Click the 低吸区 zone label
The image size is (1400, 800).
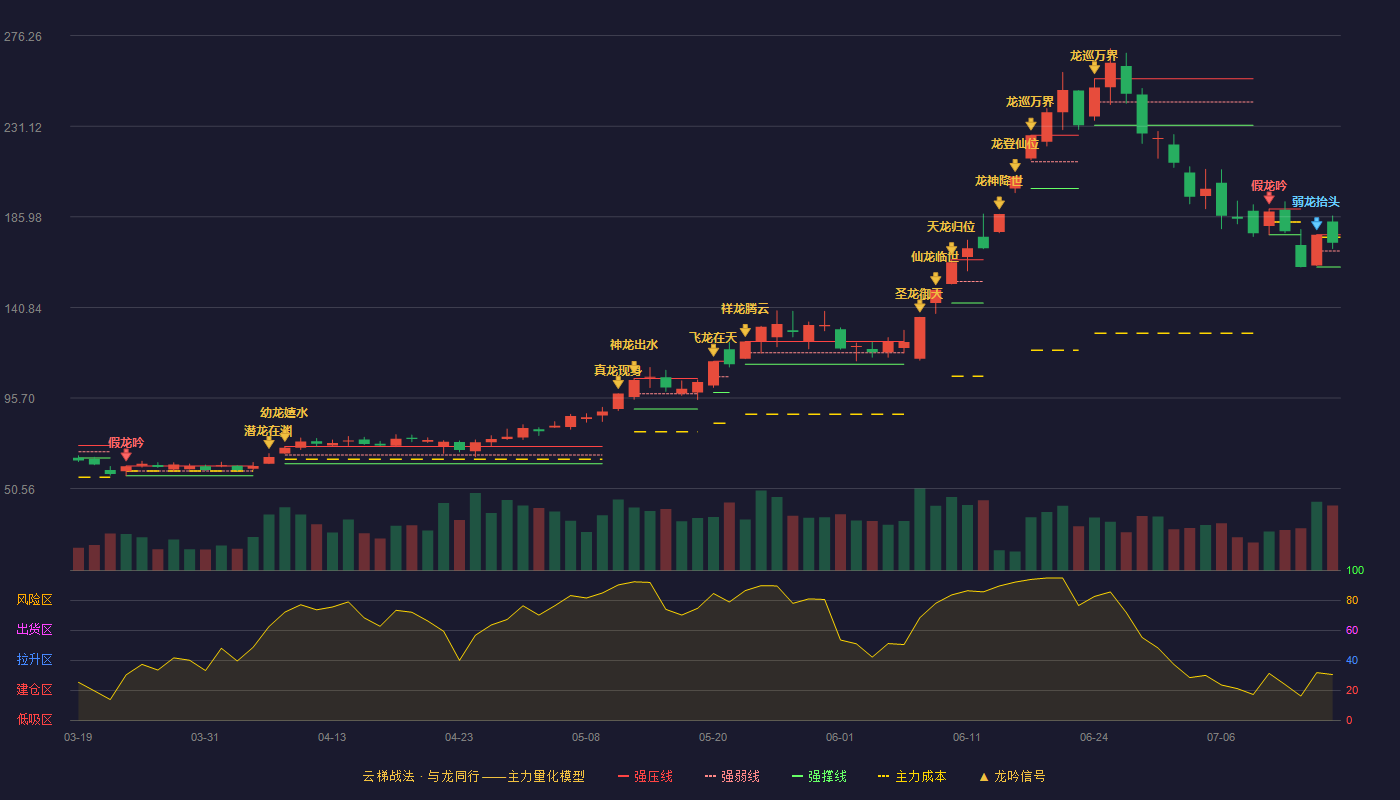(x=34, y=720)
